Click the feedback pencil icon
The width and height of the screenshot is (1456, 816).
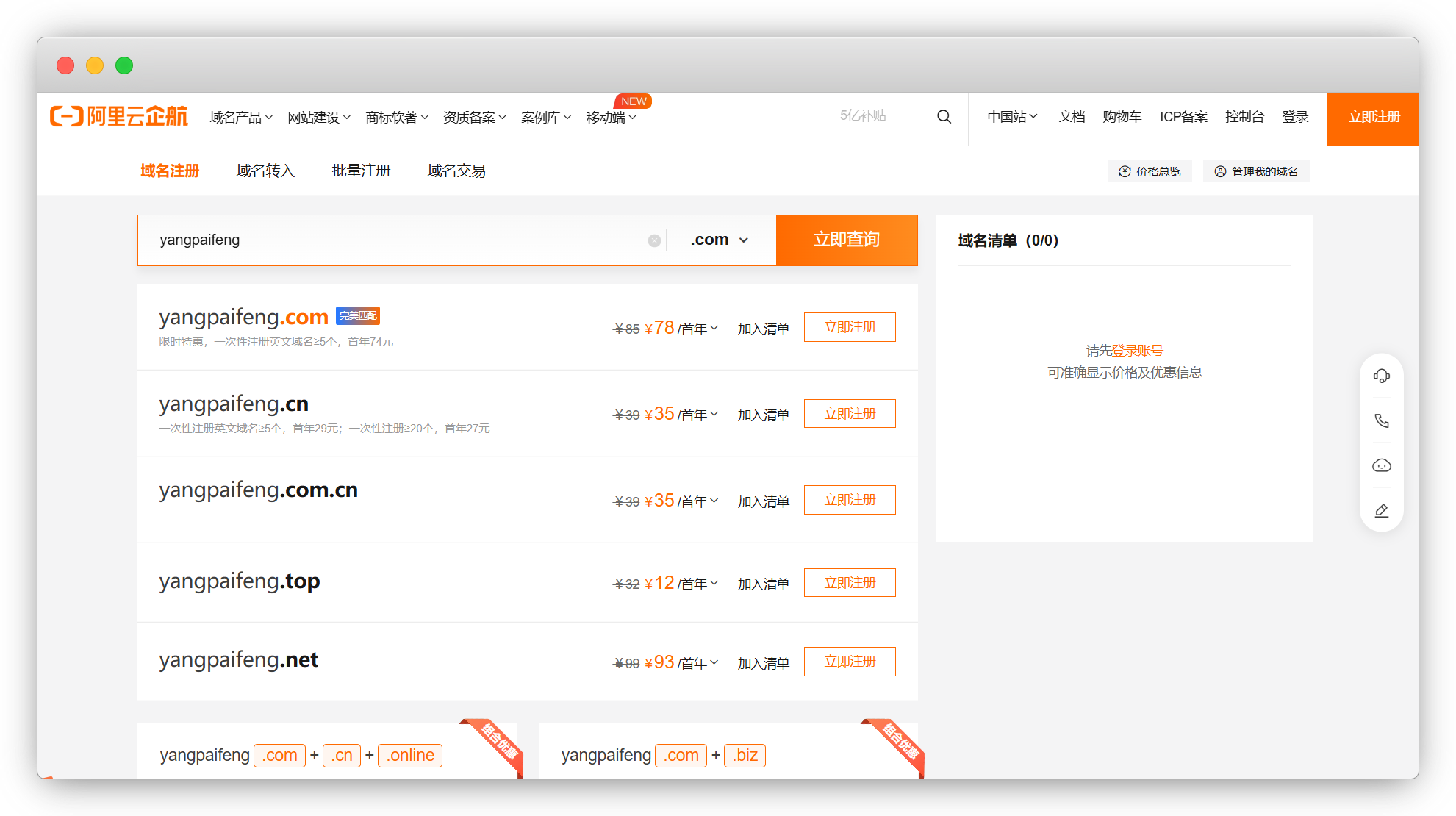1381,511
